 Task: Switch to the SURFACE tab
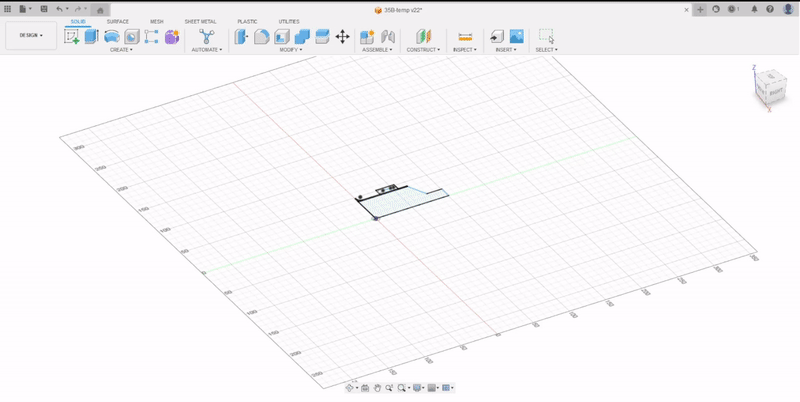point(118,21)
